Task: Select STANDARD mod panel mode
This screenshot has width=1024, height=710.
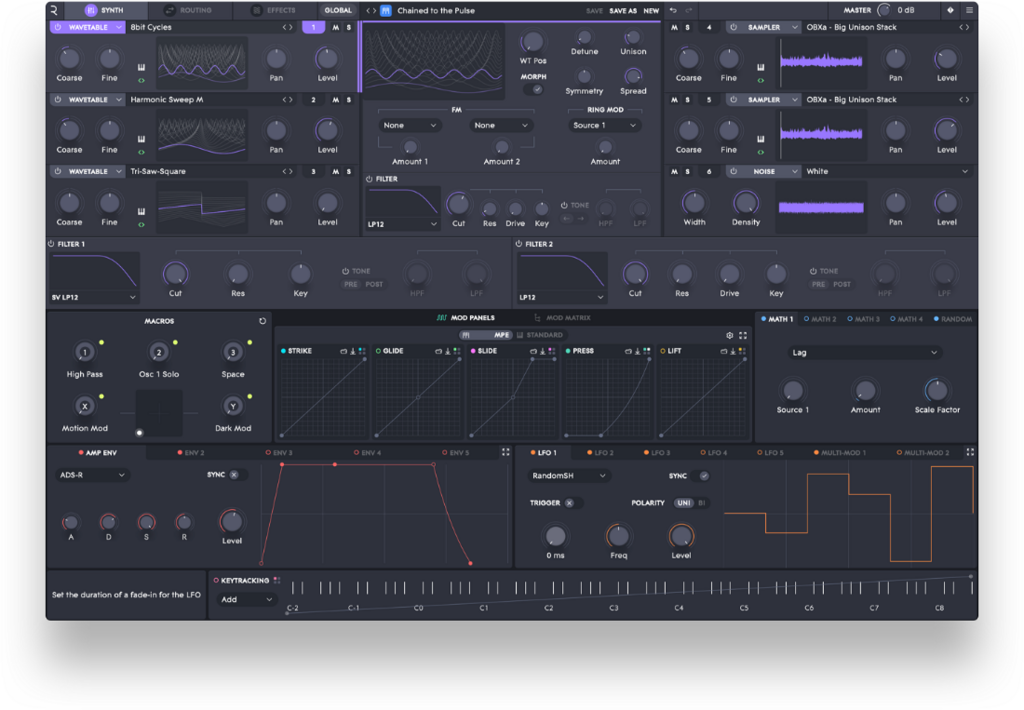Action: tap(540, 335)
